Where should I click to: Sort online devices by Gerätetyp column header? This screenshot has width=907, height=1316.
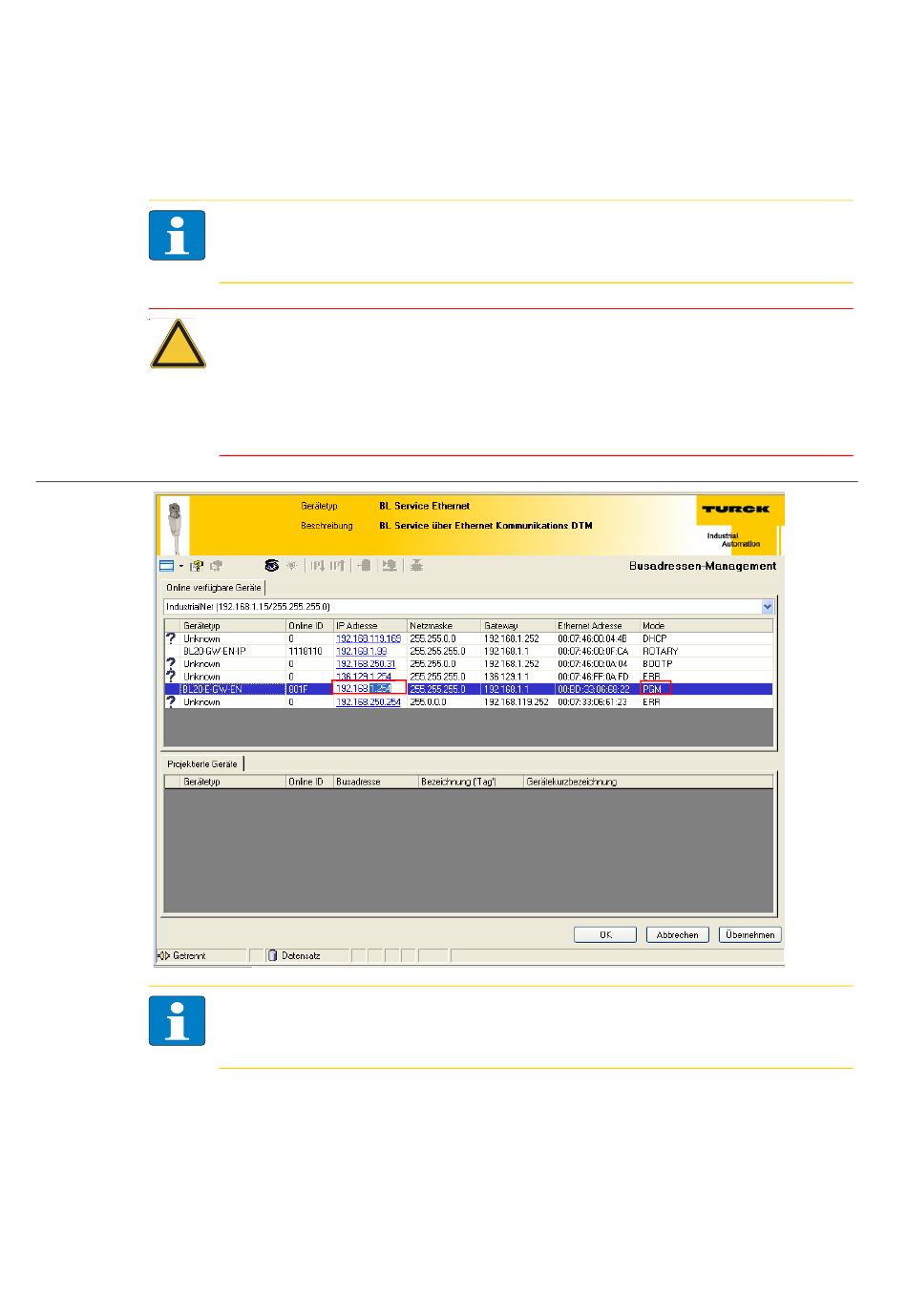233,626
